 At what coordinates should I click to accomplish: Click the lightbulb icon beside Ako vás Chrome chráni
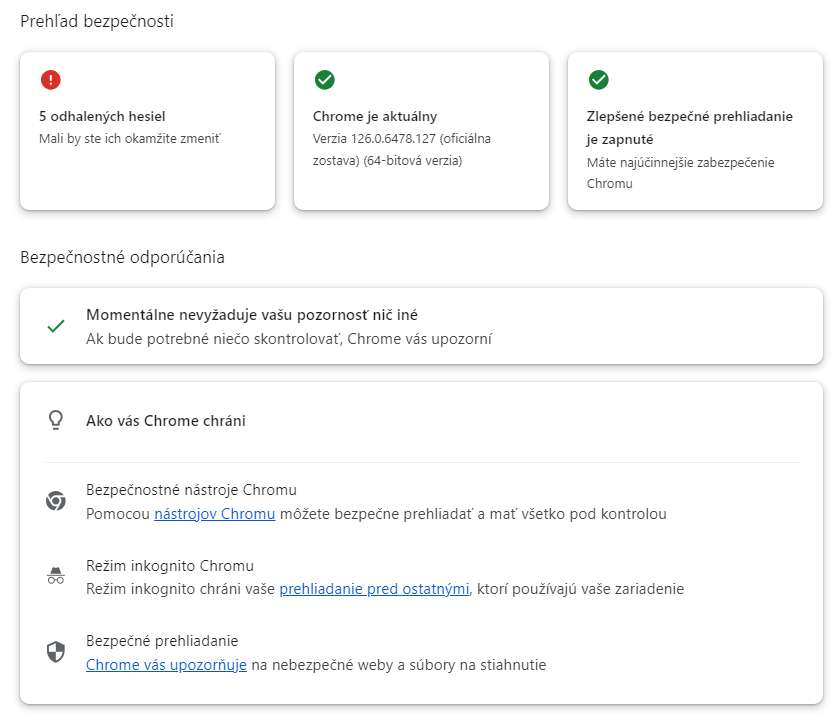(x=56, y=421)
